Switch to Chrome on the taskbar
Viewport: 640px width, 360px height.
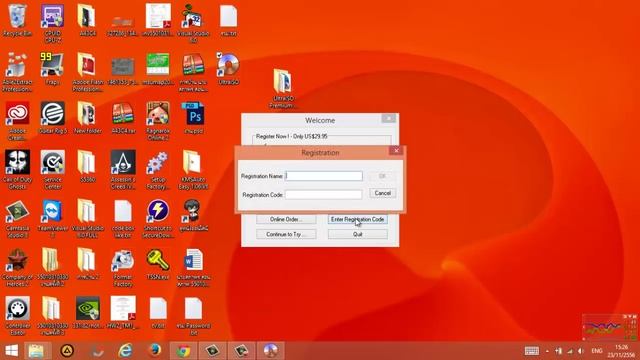click(x=183, y=351)
